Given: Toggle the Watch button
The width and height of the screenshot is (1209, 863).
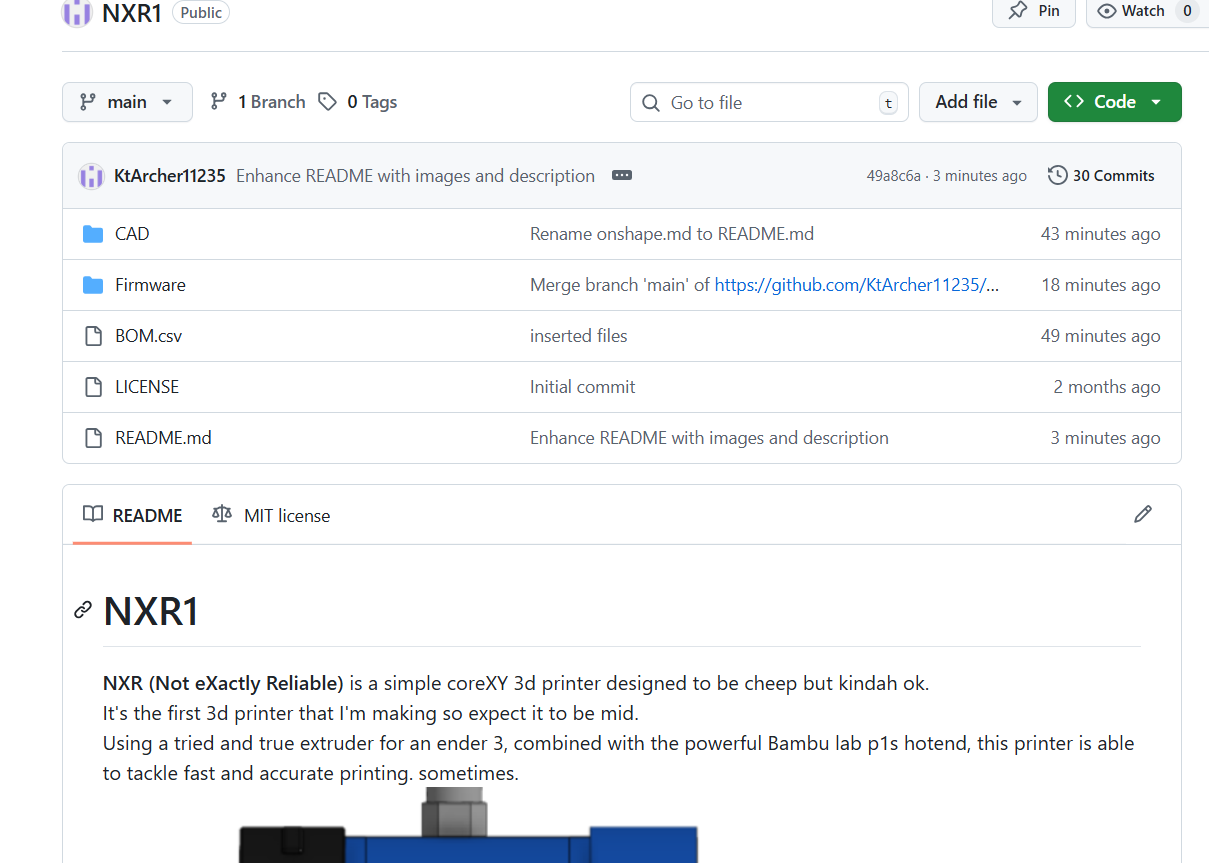Looking at the screenshot, I should pos(1131,11).
